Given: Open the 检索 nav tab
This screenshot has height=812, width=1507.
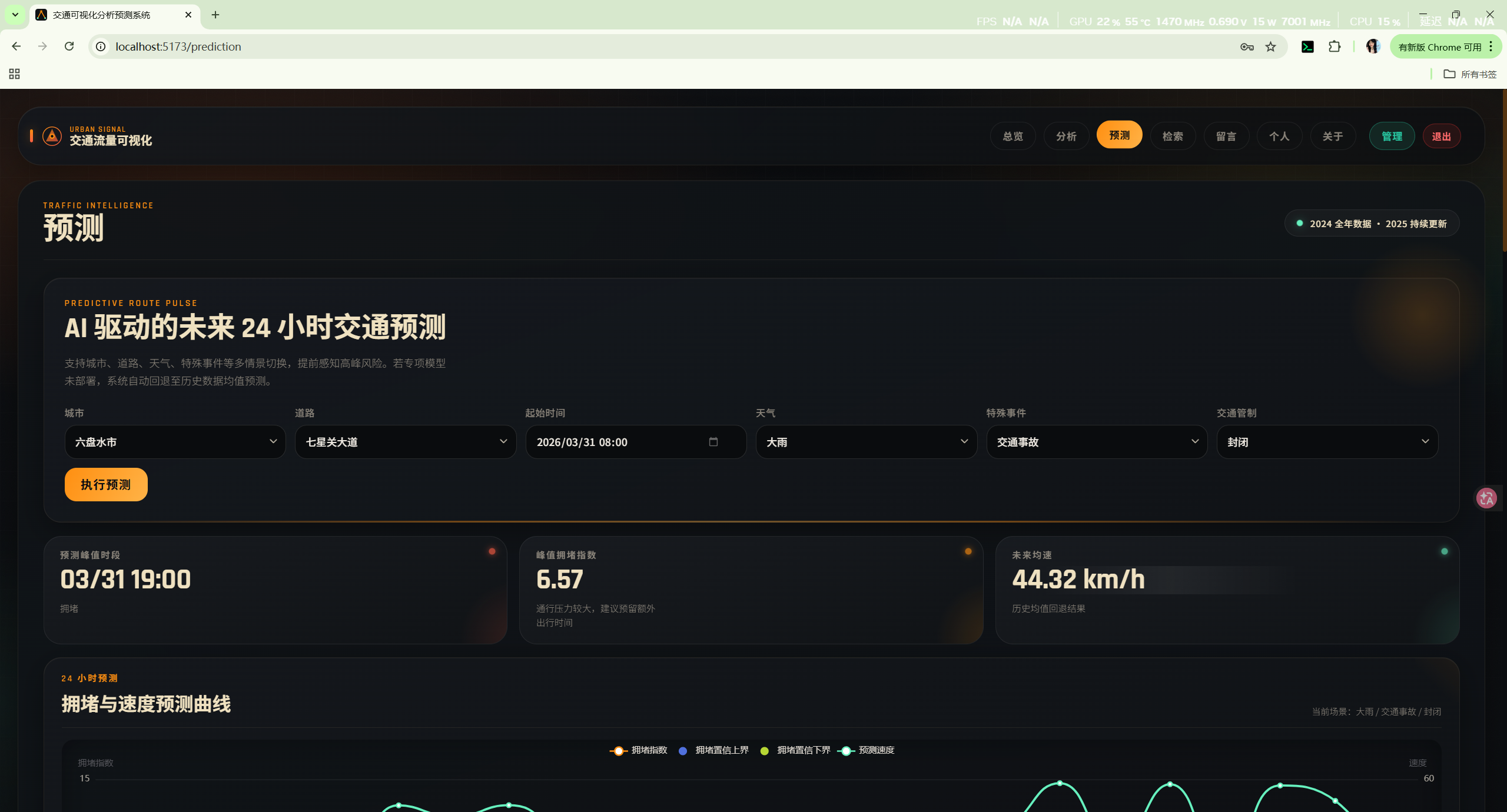Looking at the screenshot, I should click(1173, 137).
